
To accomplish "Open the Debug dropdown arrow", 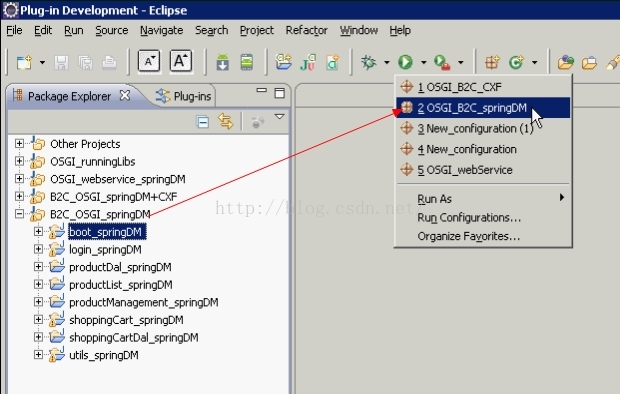I will tap(386, 63).
